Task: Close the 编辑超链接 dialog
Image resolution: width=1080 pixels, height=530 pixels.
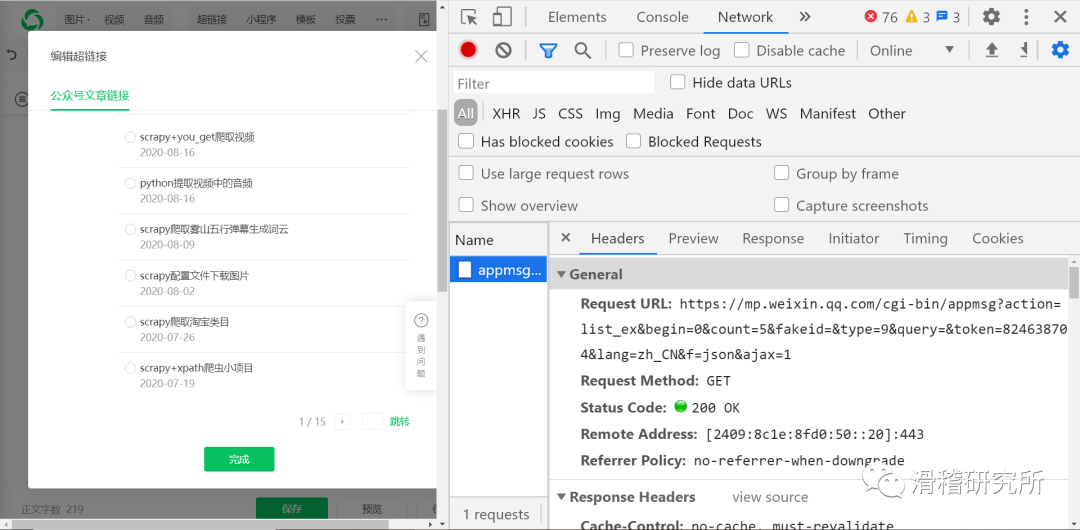Action: [x=421, y=57]
